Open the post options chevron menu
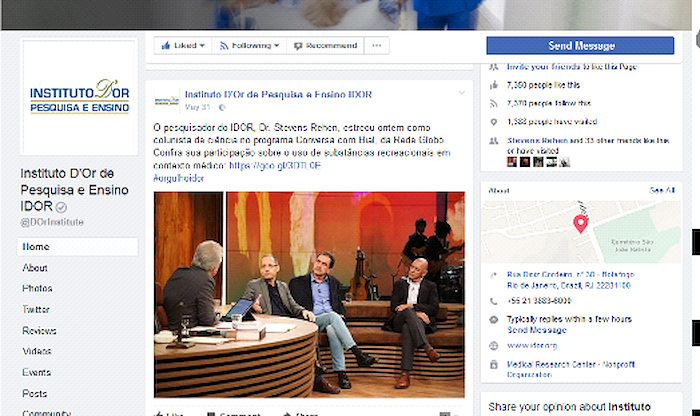700x416 pixels. point(462,93)
